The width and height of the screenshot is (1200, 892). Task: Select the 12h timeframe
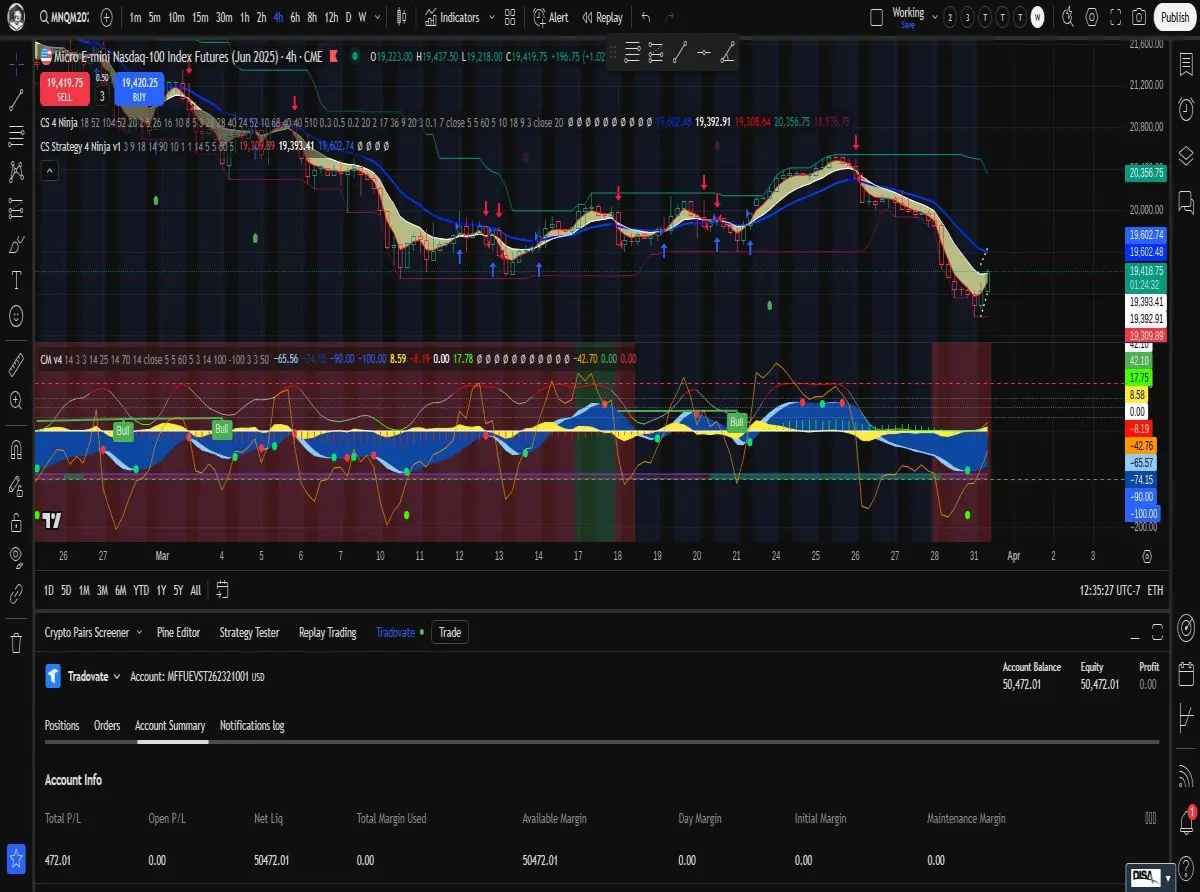pos(331,17)
